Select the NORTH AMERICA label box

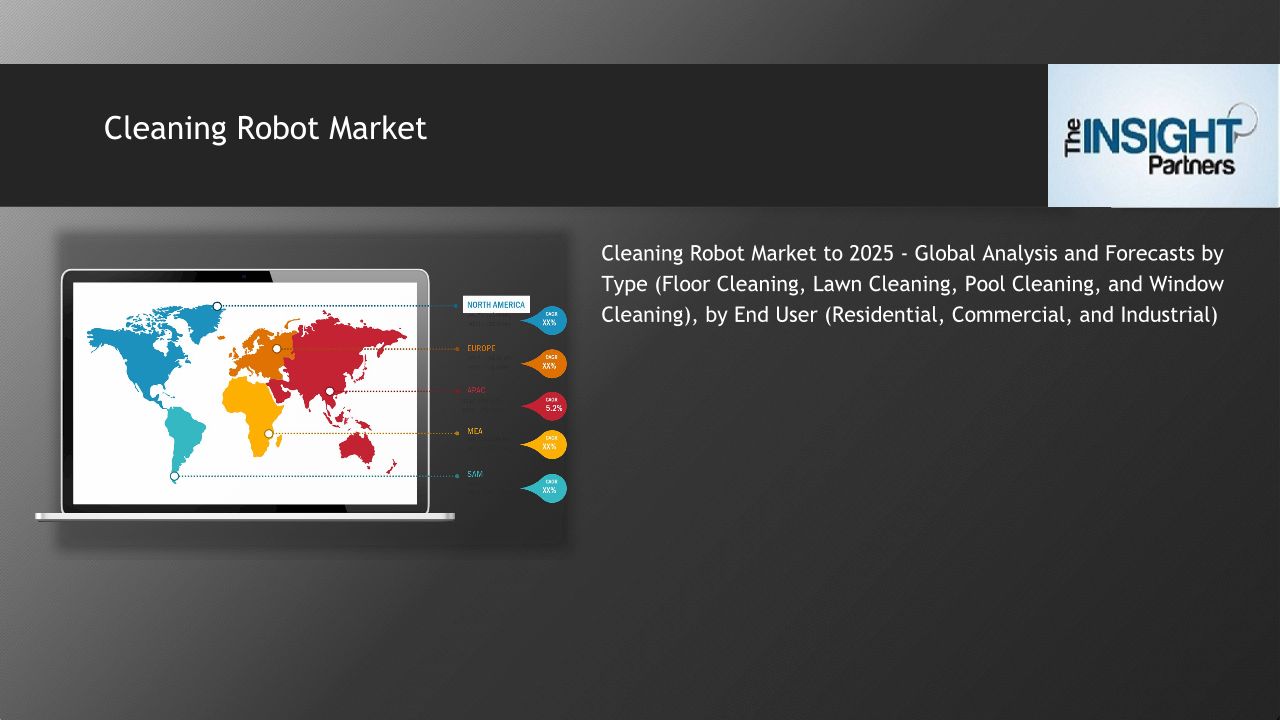point(496,305)
